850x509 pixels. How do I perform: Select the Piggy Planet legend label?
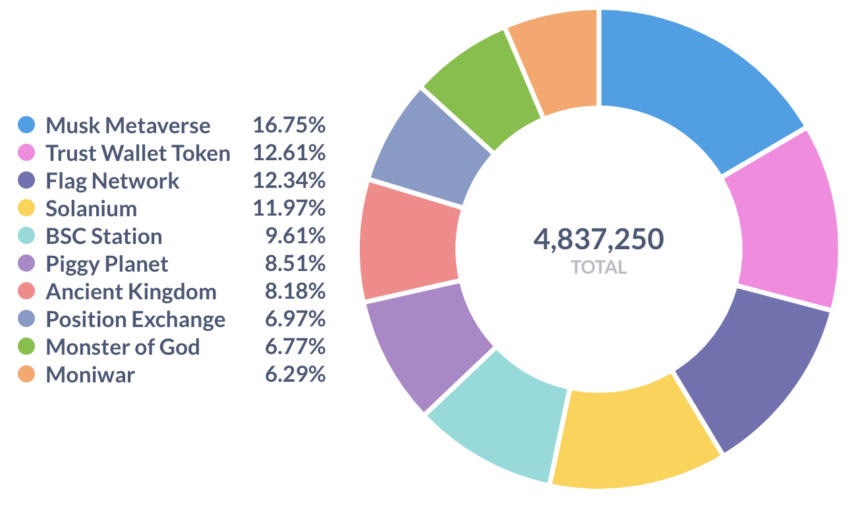tap(107, 265)
